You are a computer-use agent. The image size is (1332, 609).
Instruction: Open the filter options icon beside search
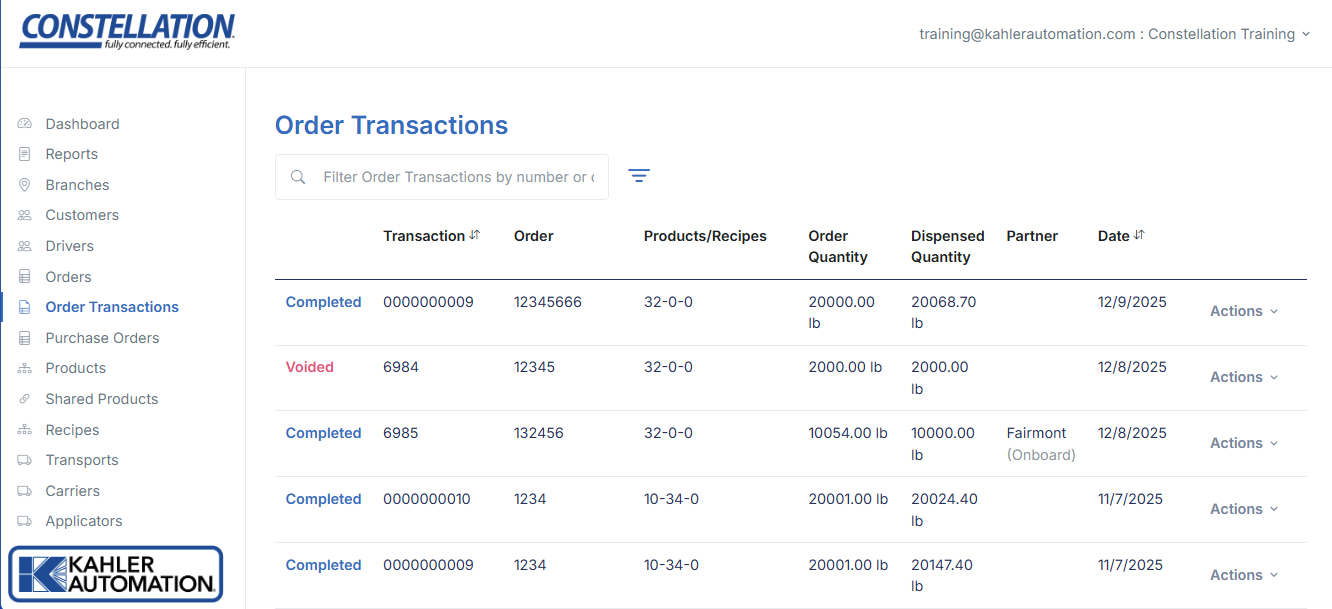point(639,176)
